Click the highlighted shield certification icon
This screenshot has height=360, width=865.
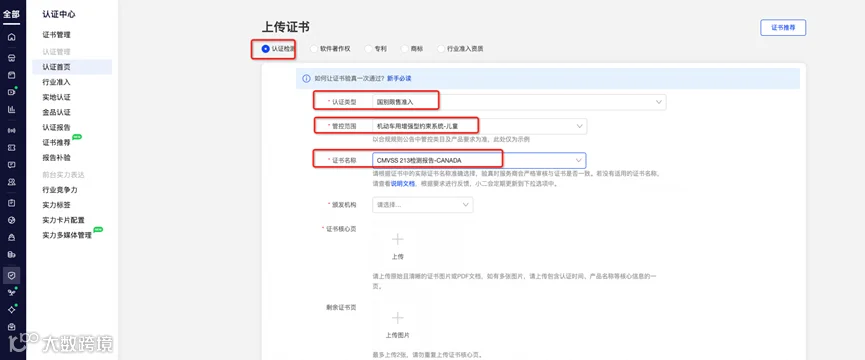tap(12, 274)
